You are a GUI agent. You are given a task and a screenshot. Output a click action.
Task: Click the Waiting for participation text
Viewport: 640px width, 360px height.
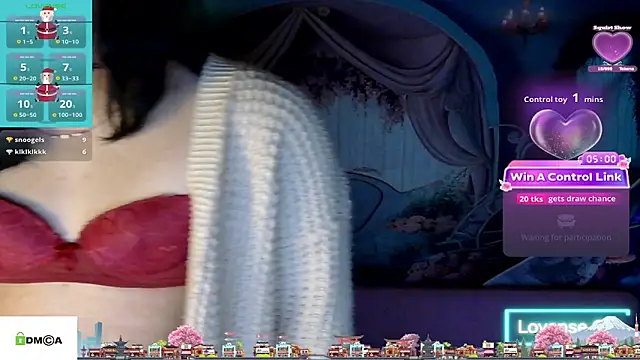(566, 238)
